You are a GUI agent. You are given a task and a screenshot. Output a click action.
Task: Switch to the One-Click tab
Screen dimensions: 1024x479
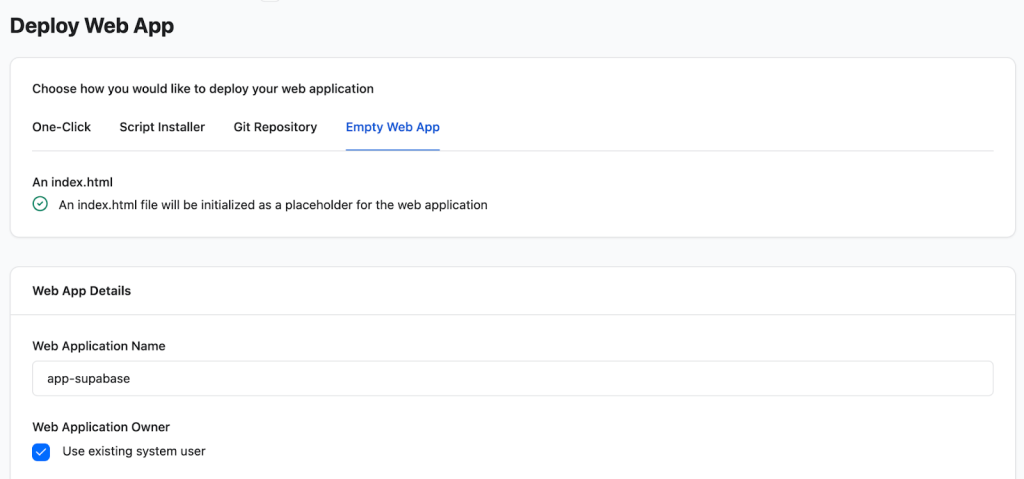61,127
